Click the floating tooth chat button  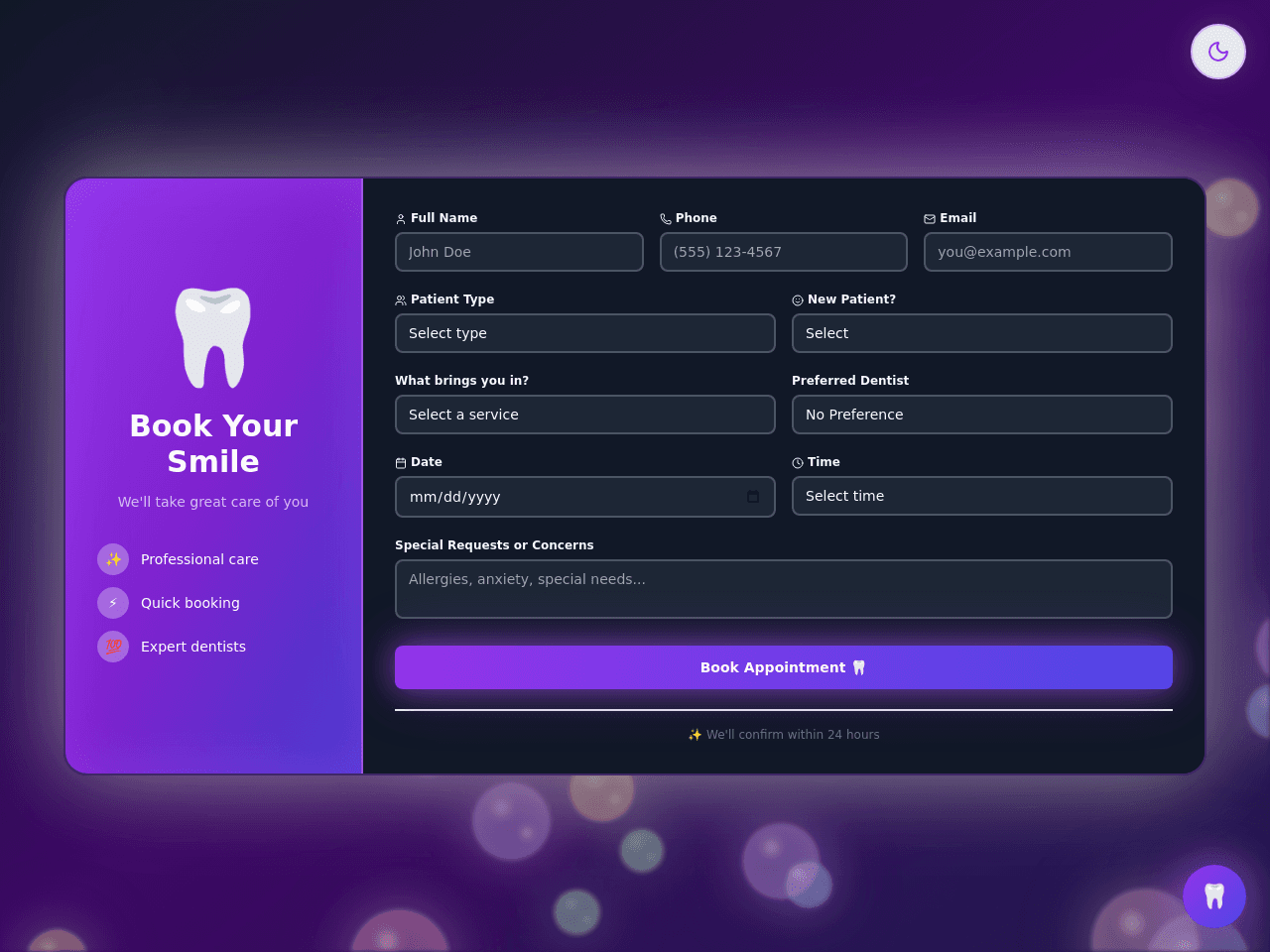tap(1214, 896)
